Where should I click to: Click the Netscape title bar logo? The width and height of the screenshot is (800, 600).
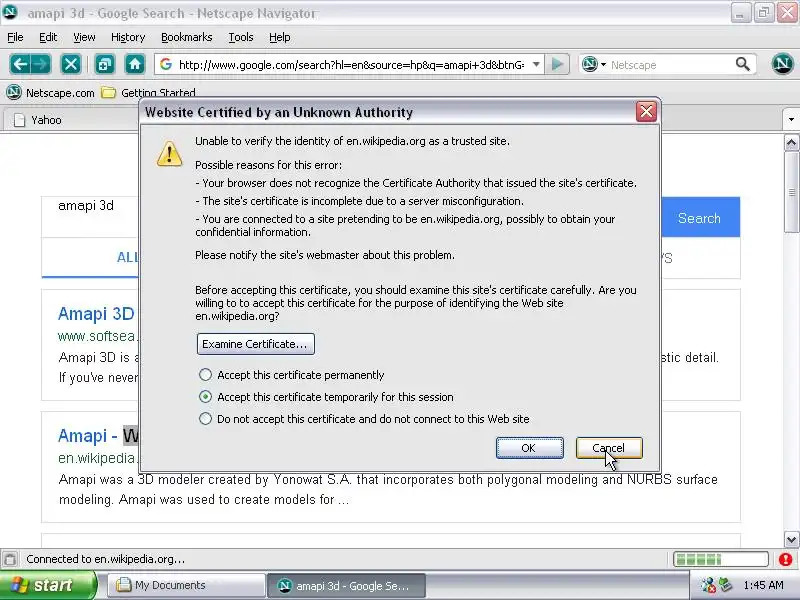coord(11,12)
